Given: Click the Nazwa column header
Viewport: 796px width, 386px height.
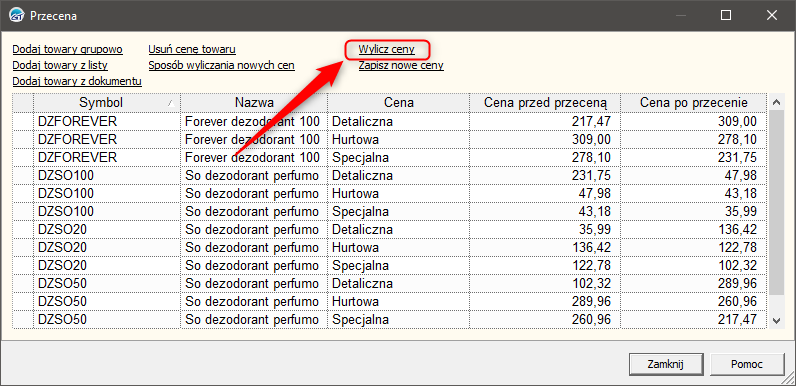Looking at the screenshot, I should (254, 103).
